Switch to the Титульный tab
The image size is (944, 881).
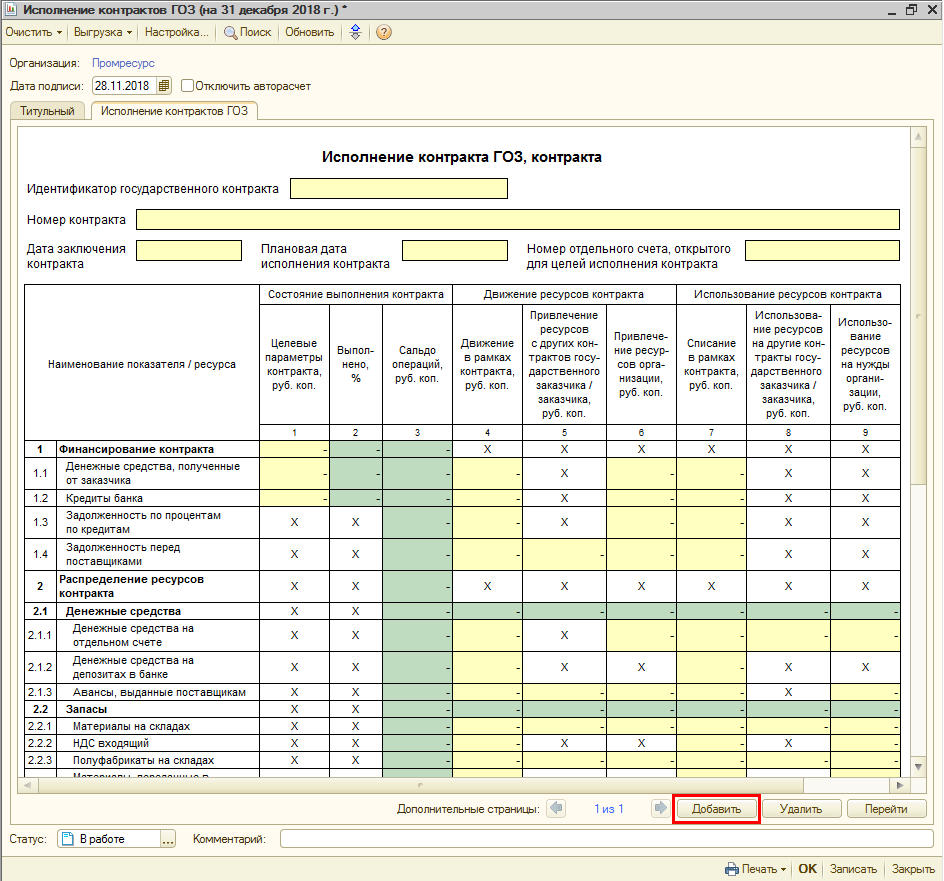(x=47, y=111)
